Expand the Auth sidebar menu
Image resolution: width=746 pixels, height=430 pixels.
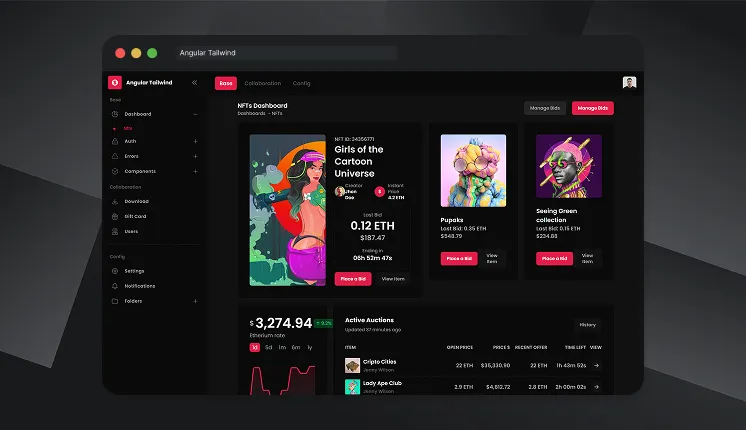(195, 141)
